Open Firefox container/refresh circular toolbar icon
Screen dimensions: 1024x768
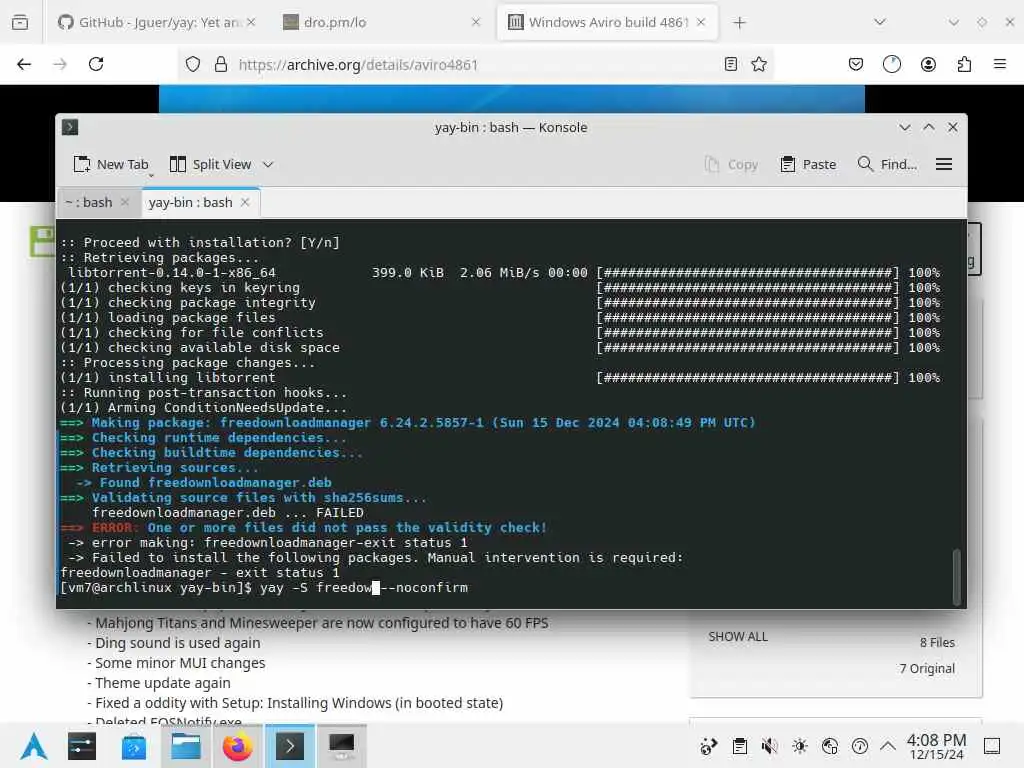[892, 64]
